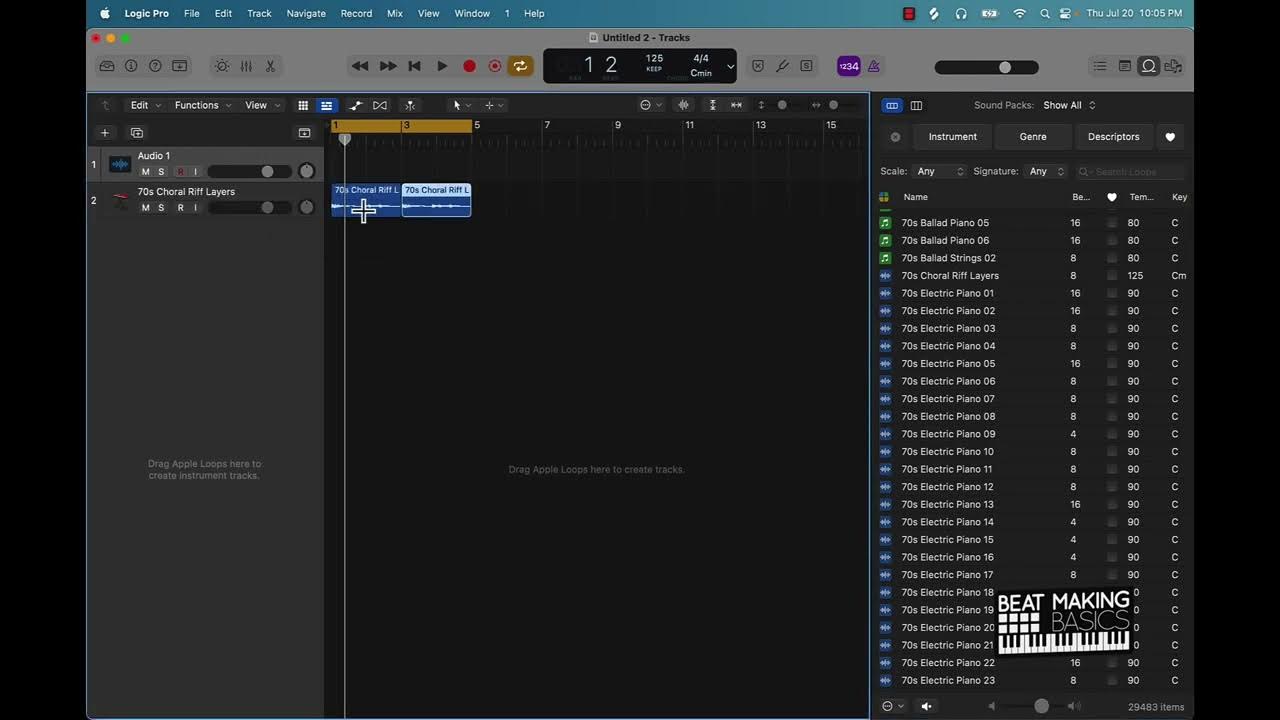The width and height of the screenshot is (1280, 720).
Task: Mute the Audio 1 track
Action: tap(145, 172)
